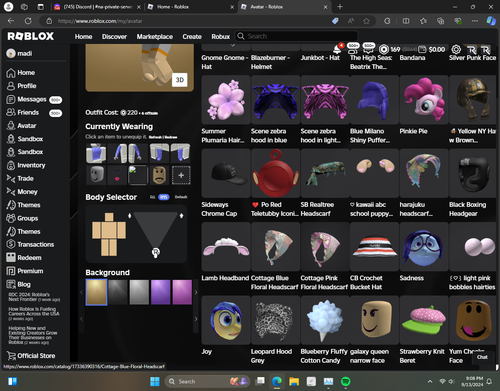The width and height of the screenshot is (500, 391).
Task: Launch Spotify from the Windows taskbar
Action: tap(346, 381)
